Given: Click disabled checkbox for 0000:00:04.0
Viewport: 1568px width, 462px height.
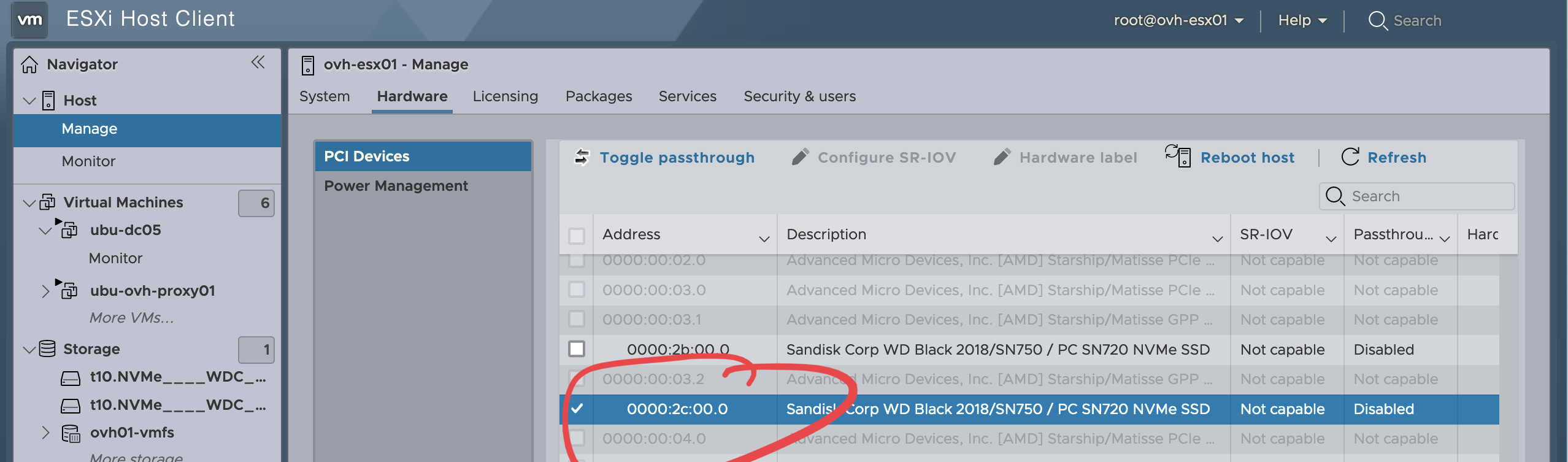Looking at the screenshot, I should [x=577, y=438].
